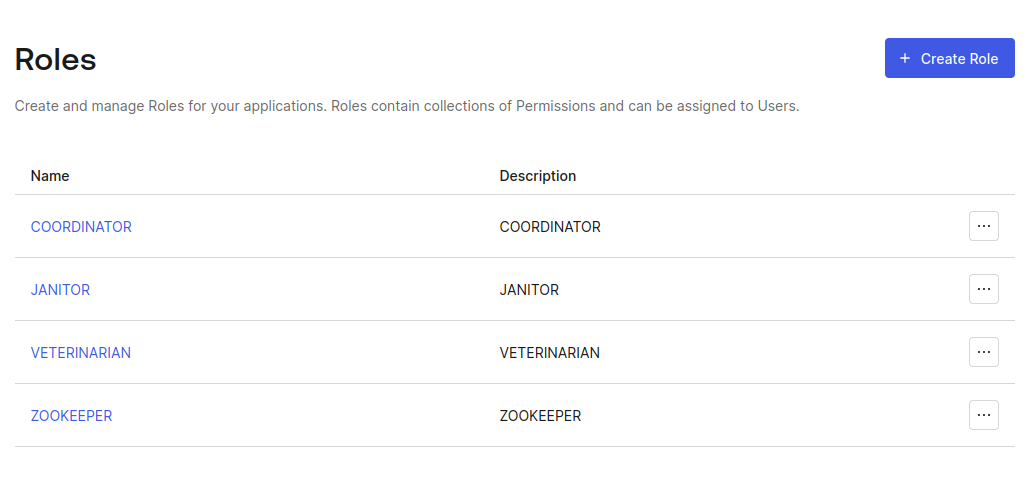This screenshot has height=496, width=1032.
Task: Click the Name column header
Action: coord(50,176)
